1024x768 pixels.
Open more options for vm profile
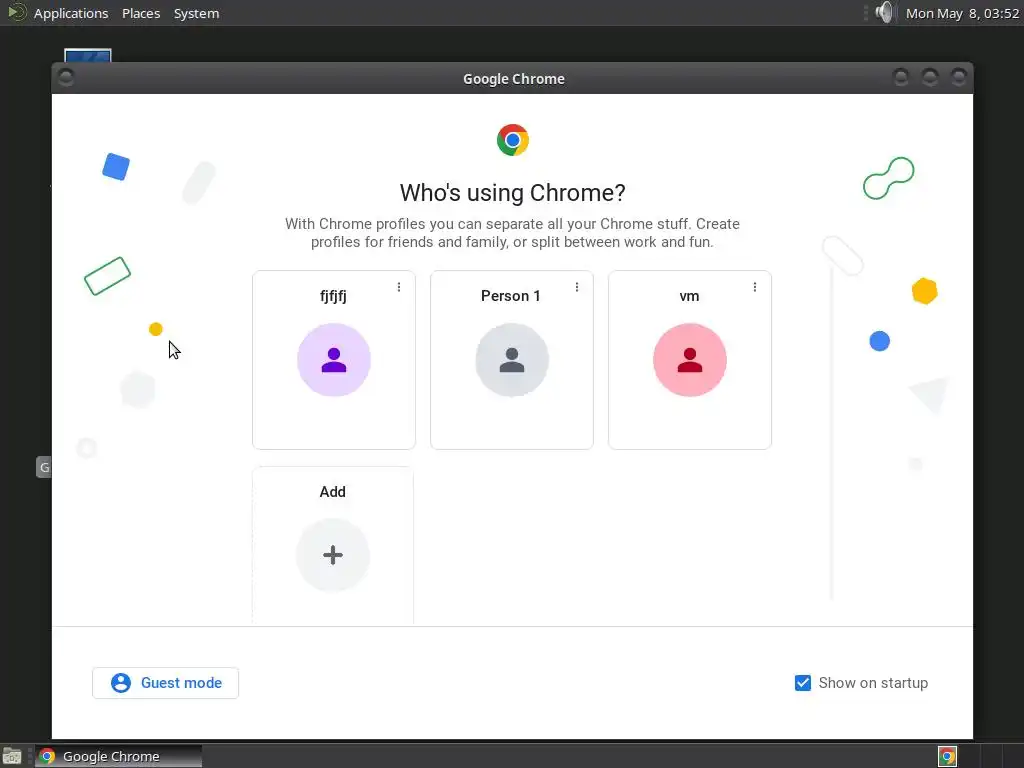click(x=755, y=287)
